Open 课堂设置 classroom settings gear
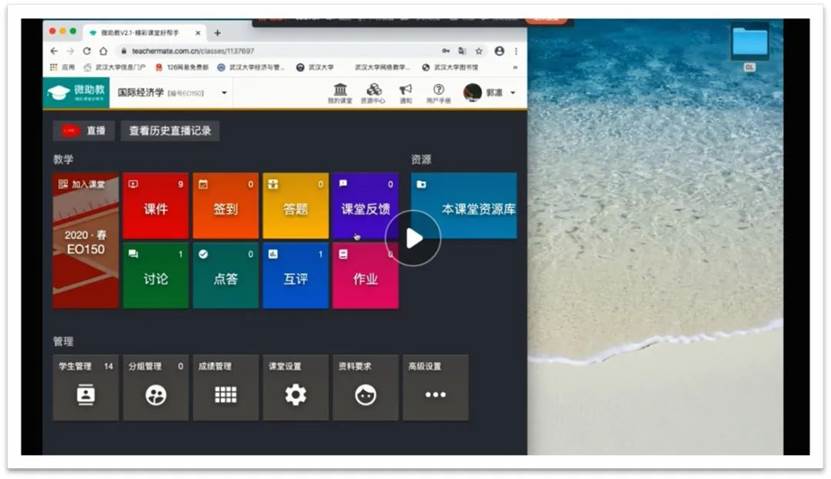The image size is (831, 479). [295, 388]
